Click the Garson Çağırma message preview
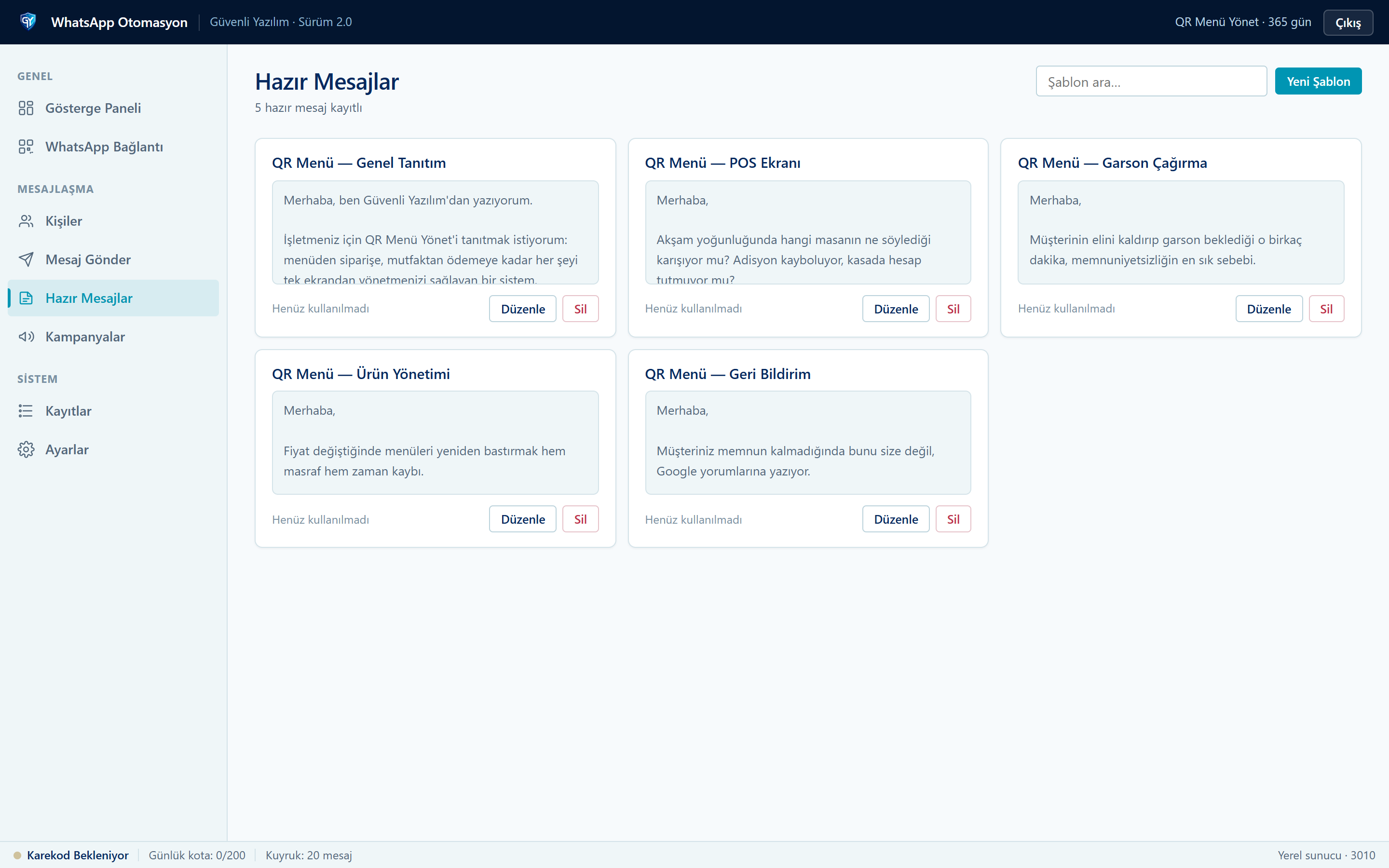Screen dimensions: 1389x868 (1181, 232)
